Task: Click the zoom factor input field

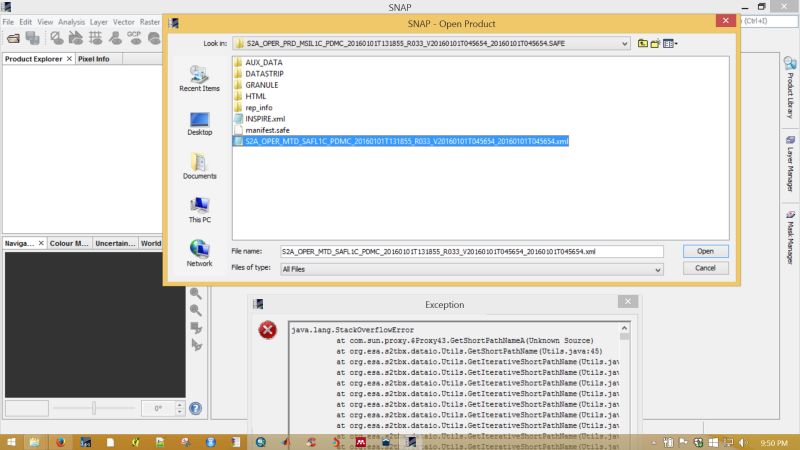Action: coord(27,408)
